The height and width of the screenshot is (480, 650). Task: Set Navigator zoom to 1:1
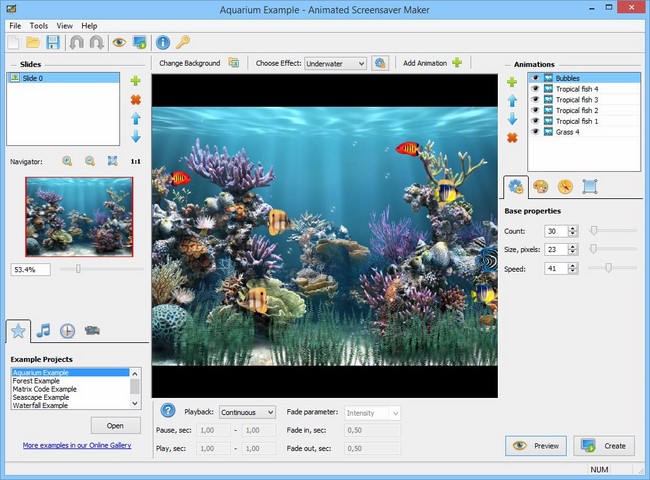tap(136, 161)
